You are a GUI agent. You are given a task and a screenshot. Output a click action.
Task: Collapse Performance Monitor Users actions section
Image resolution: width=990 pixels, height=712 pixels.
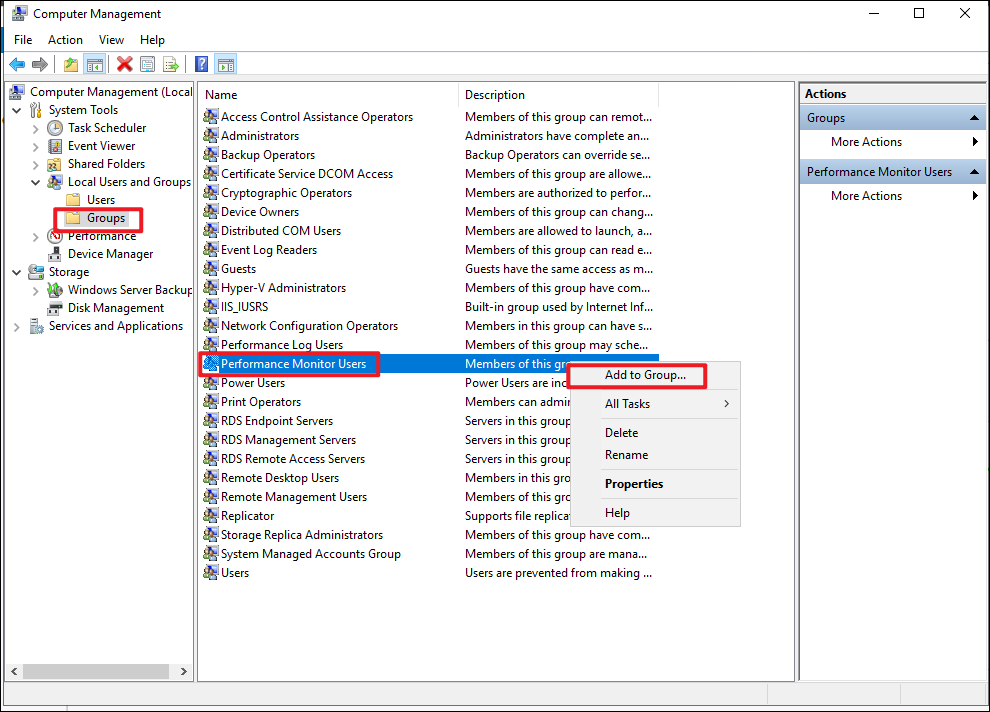click(974, 172)
